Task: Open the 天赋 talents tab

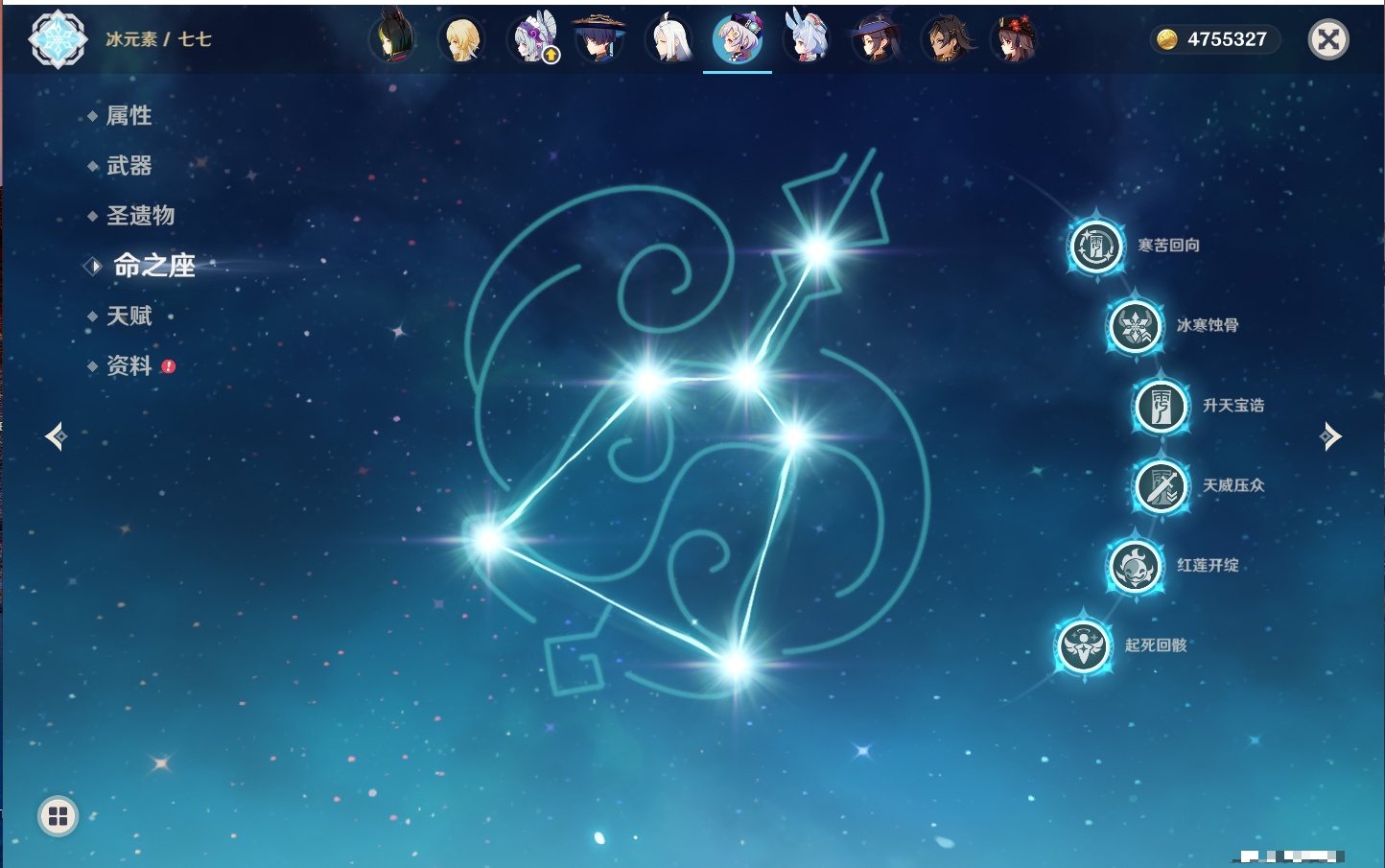Action: [x=129, y=316]
